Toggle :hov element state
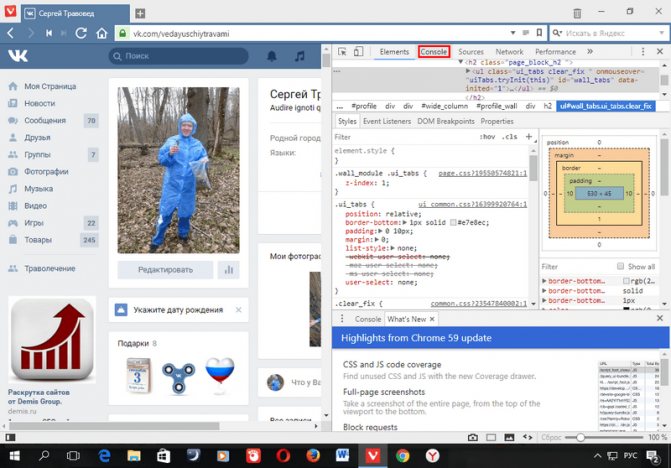671x468 pixels. pyautogui.click(x=487, y=136)
